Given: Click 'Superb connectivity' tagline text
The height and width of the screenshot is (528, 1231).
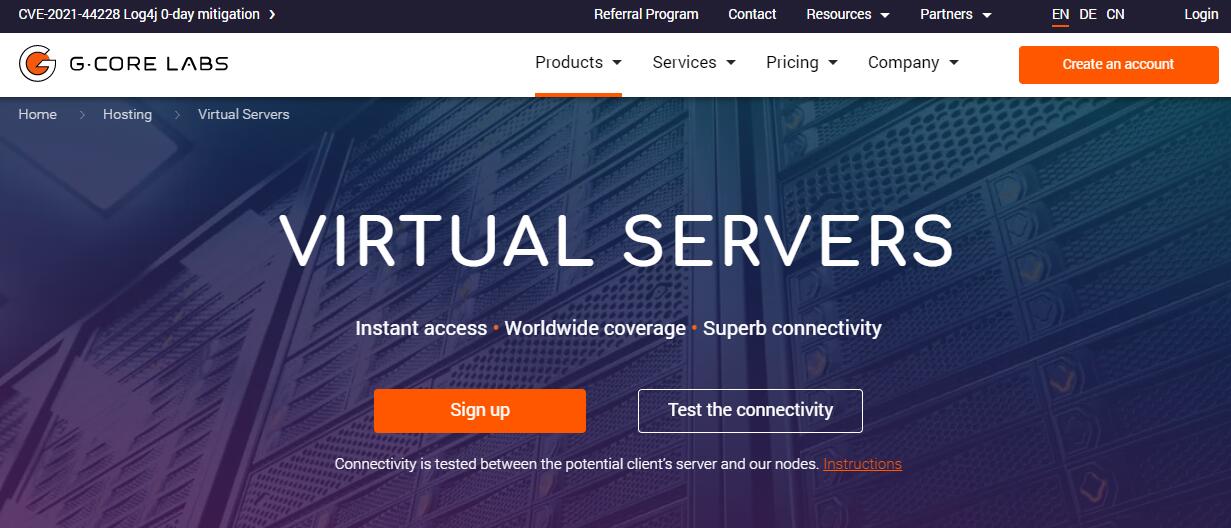Looking at the screenshot, I should tap(792, 328).
